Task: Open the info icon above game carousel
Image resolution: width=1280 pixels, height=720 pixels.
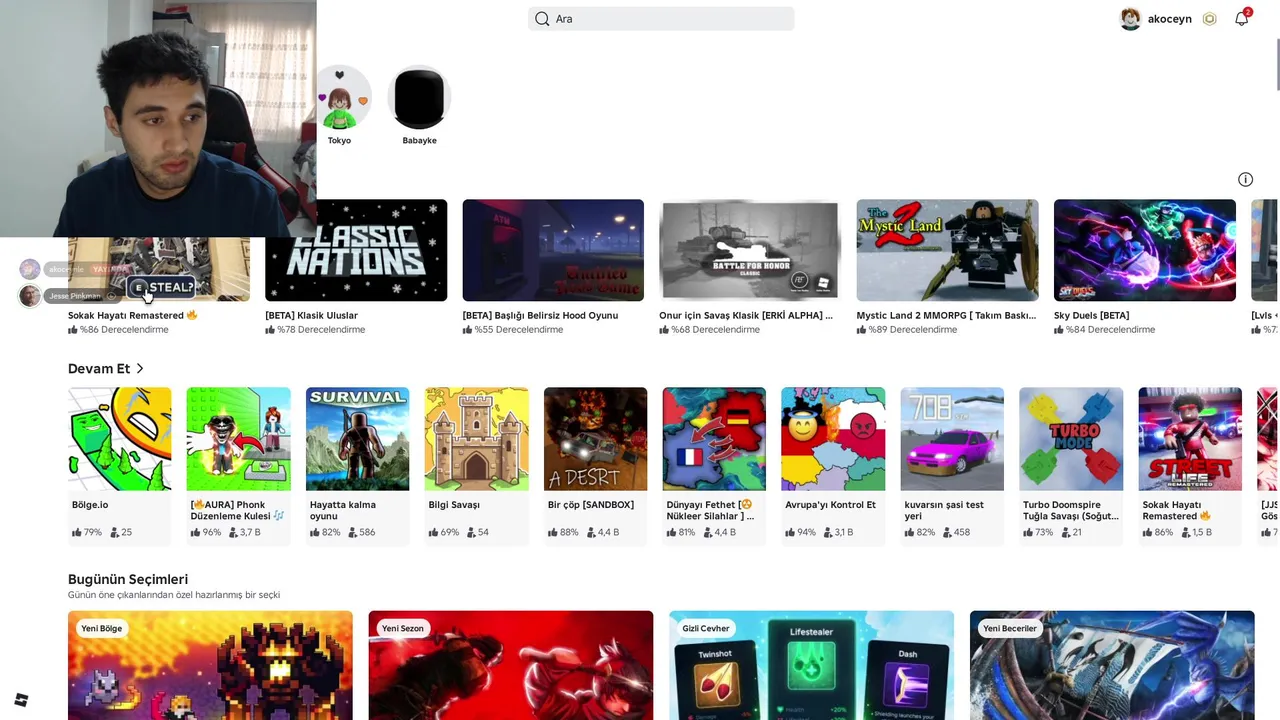Action: coord(1245,179)
